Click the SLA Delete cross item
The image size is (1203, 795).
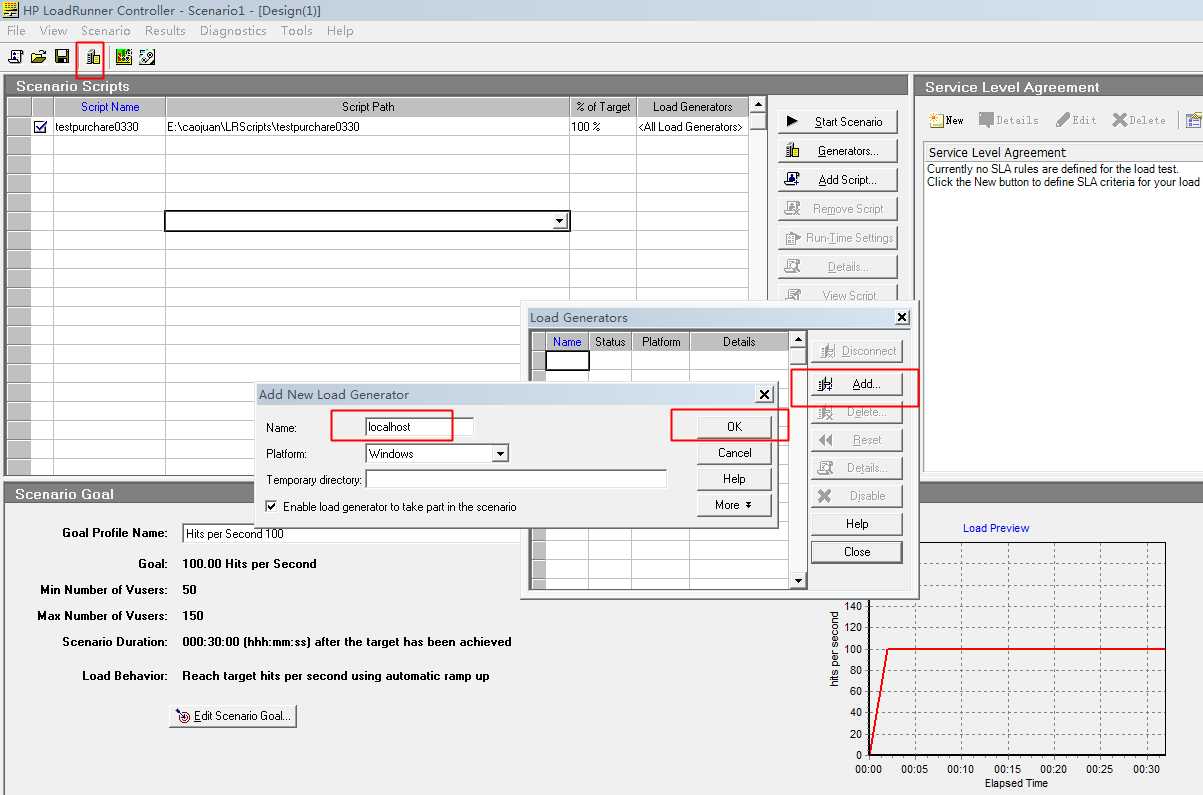[x=1139, y=120]
